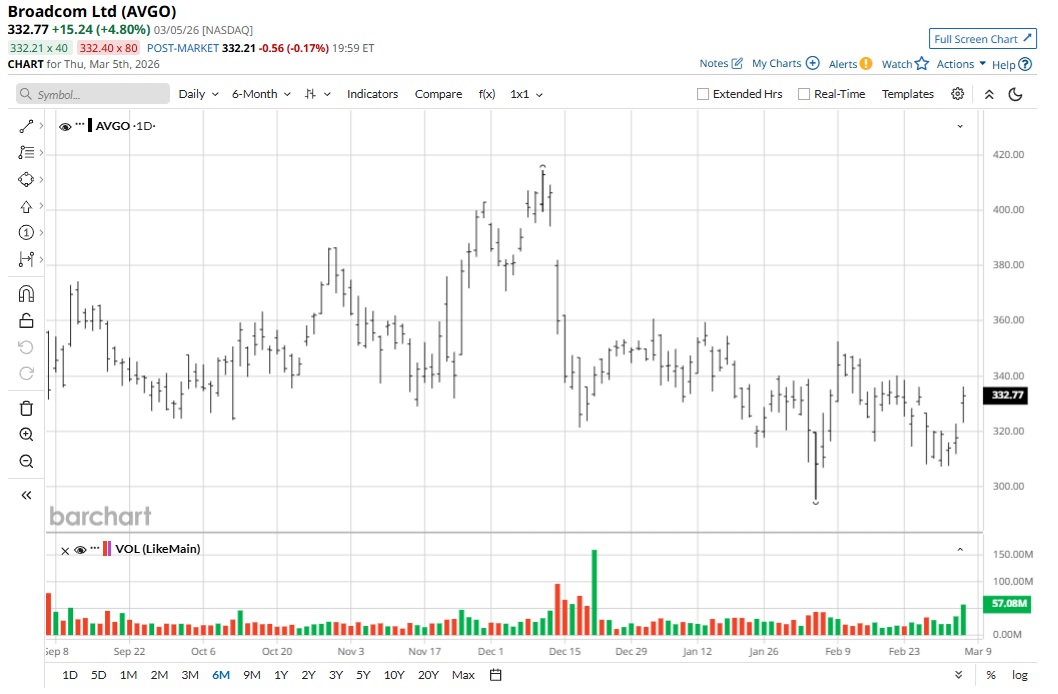
Task: Select the arrow marker tool
Action: pyautogui.click(x=26, y=206)
